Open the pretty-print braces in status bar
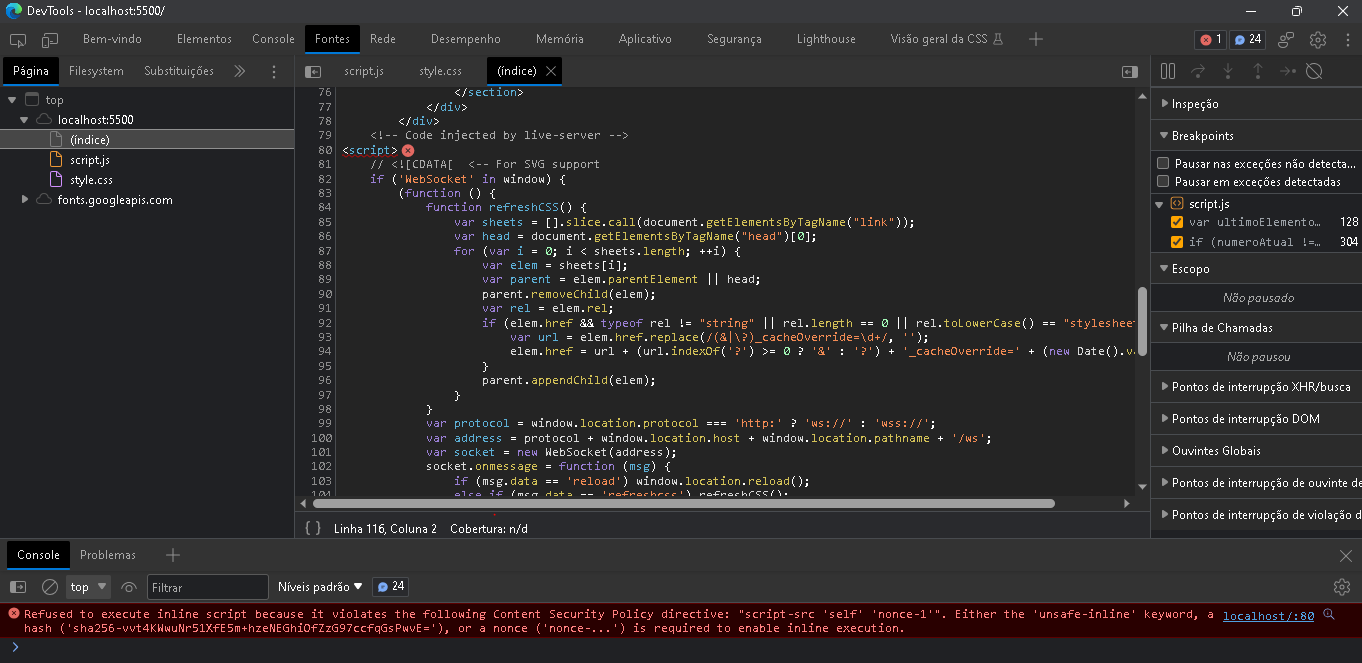The height and width of the screenshot is (663, 1362). (311, 528)
